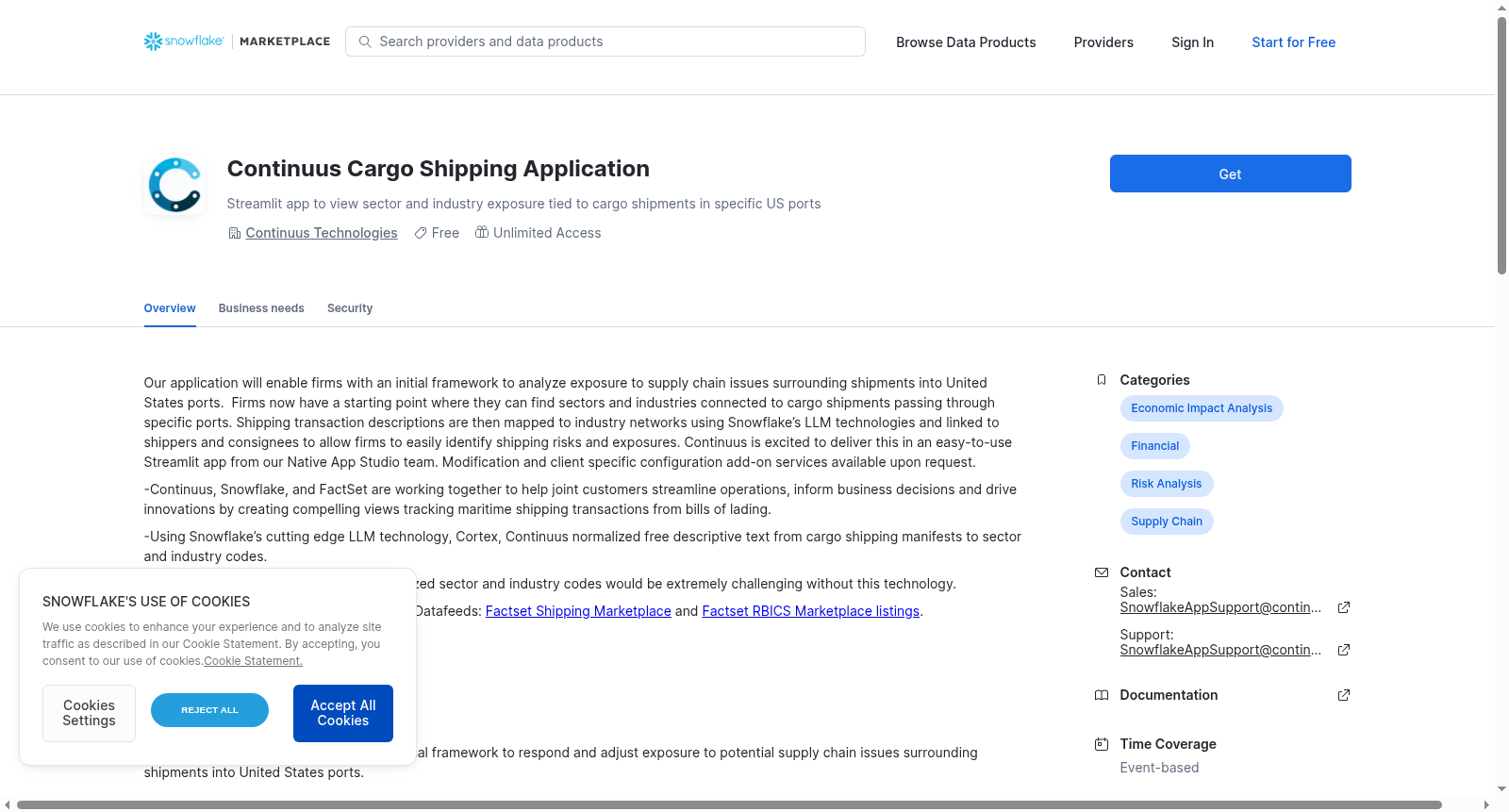The height and width of the screenshot is (812, 1509).
Task: Click the Event-based time coverage text
Action: (1159, 768)
